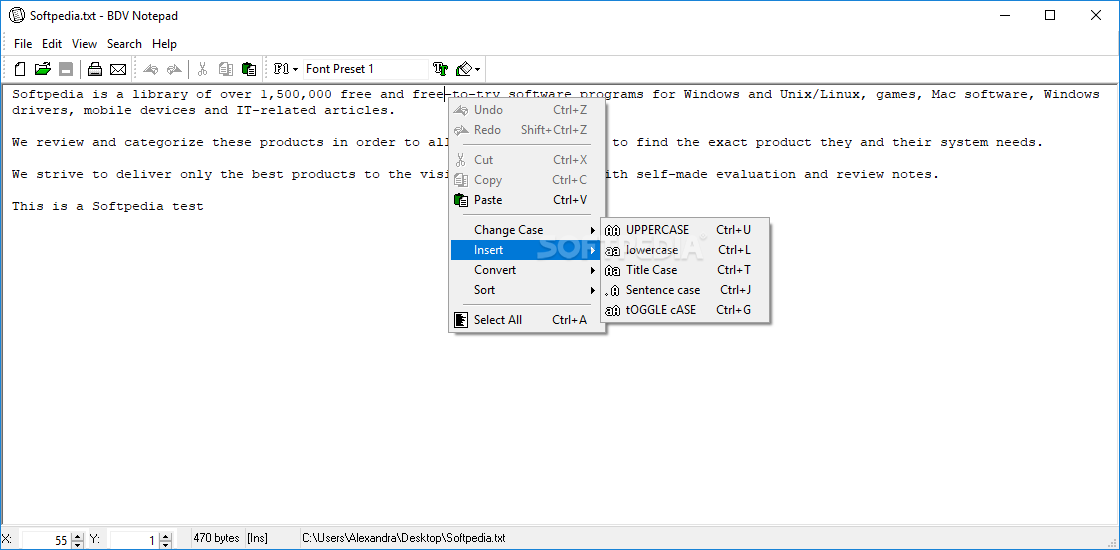Click the scissors icon beside context menu Cut
Image resolution: width=1120 pixels, height=550 pixels.
pyautogui.click(x=461, y=160)
